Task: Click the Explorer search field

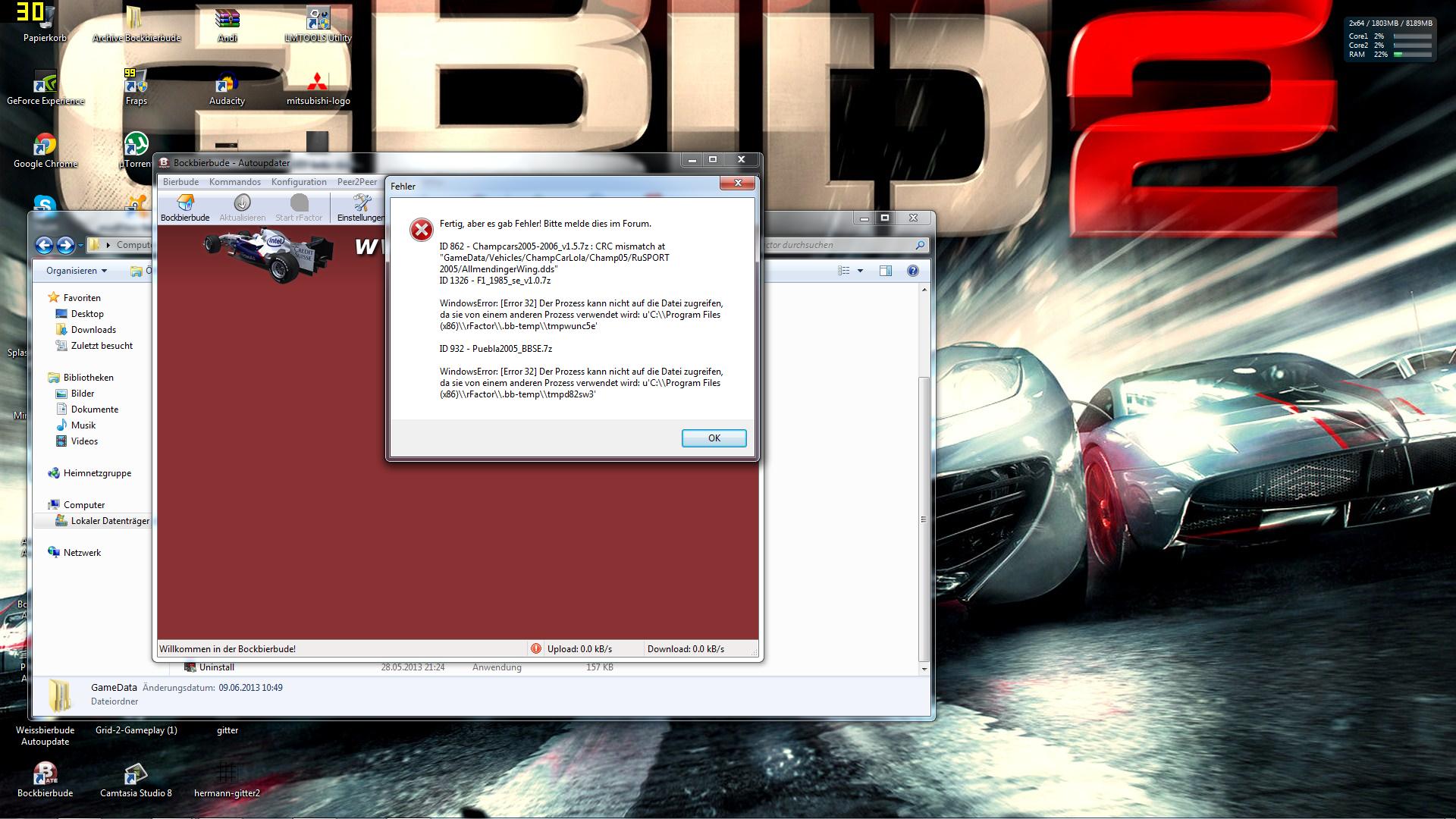Action: pyautogui.click(x=834, y=245)
